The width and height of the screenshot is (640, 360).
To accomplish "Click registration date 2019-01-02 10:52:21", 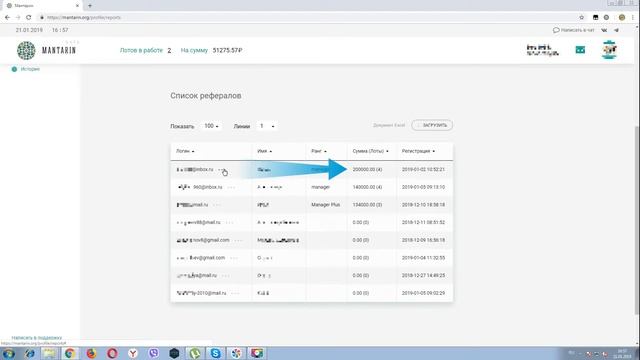I will (x=423, y=169).
